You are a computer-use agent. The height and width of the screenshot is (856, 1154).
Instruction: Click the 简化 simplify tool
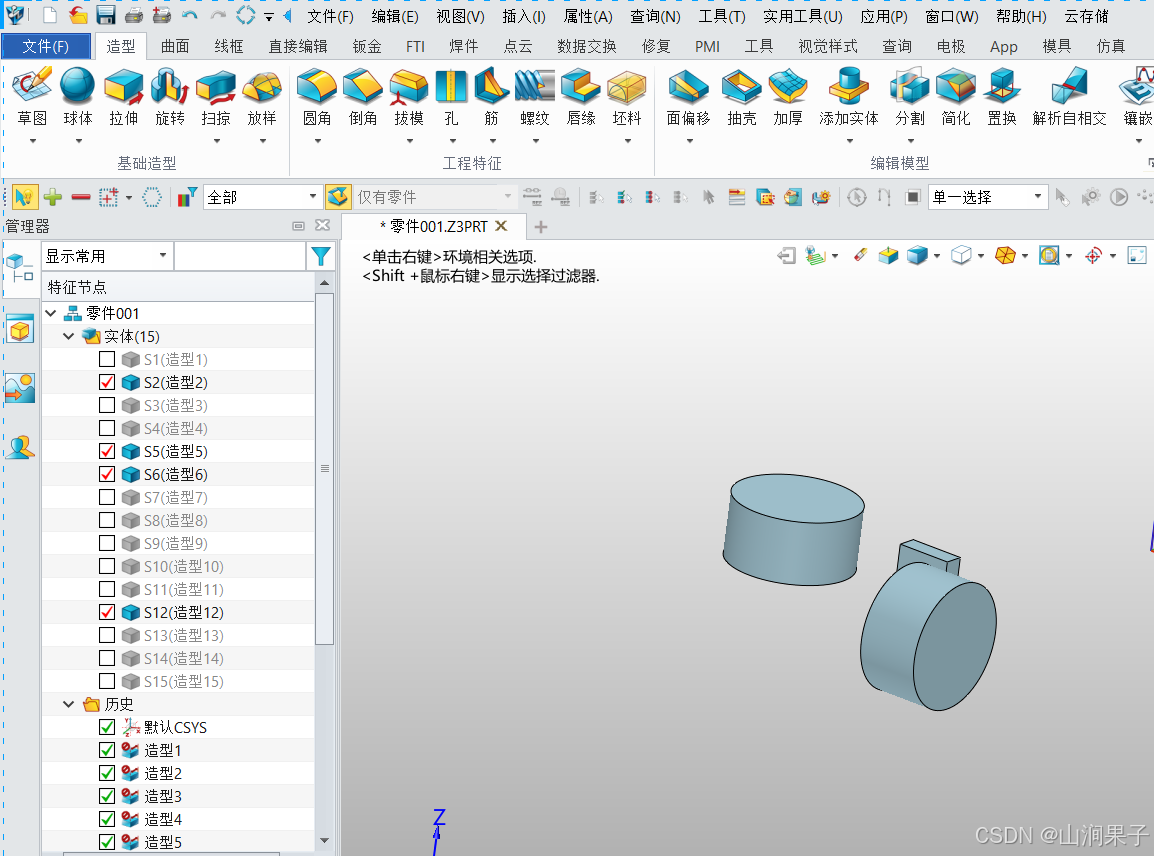(955, 97)
